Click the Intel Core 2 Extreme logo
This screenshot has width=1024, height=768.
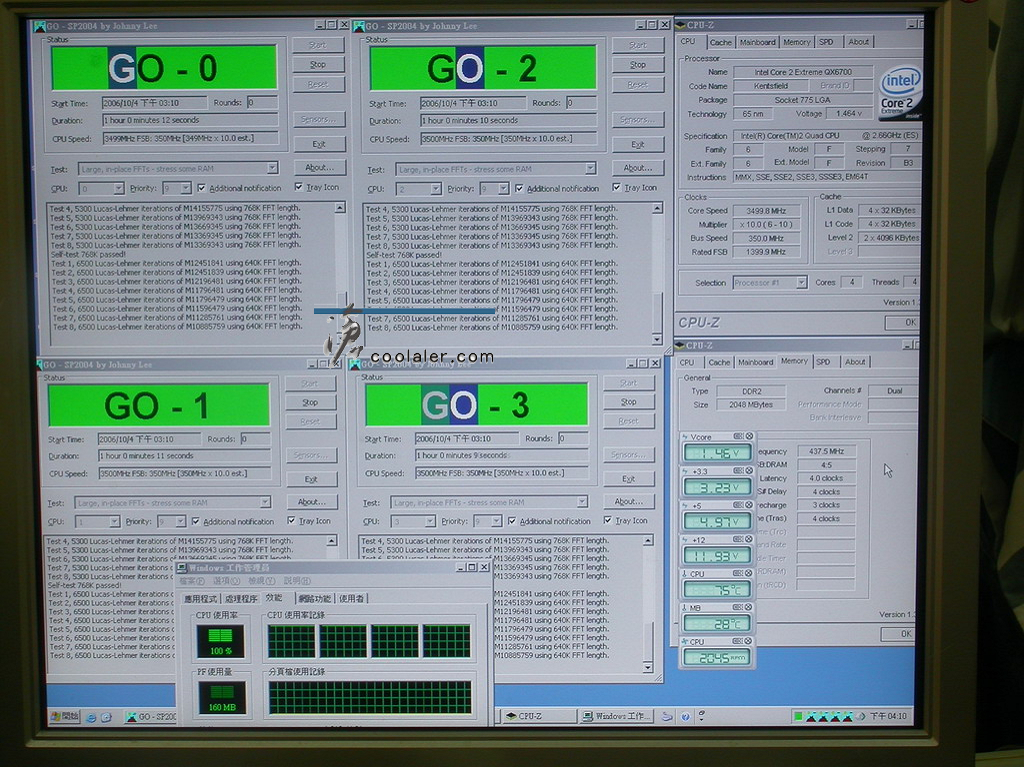pos(899,92)
